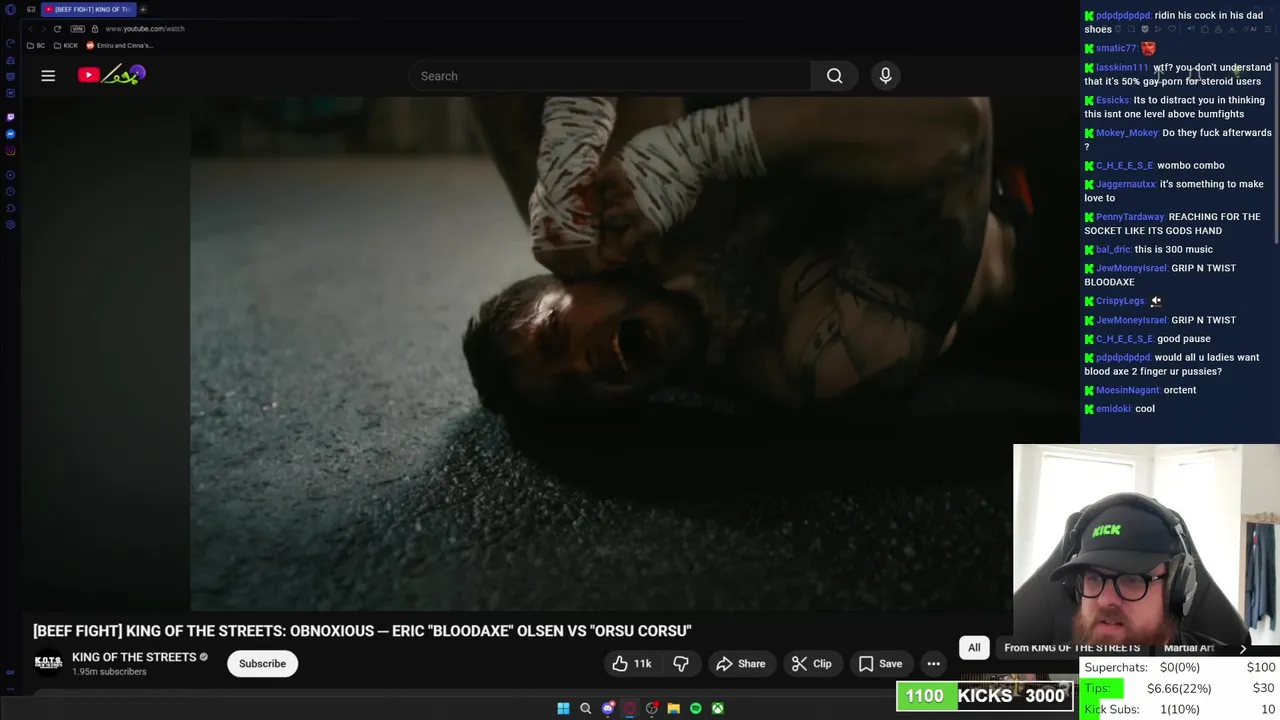
Task: Open the Emiru and Cinna's bookmark
Action: (x=120, y=45)
